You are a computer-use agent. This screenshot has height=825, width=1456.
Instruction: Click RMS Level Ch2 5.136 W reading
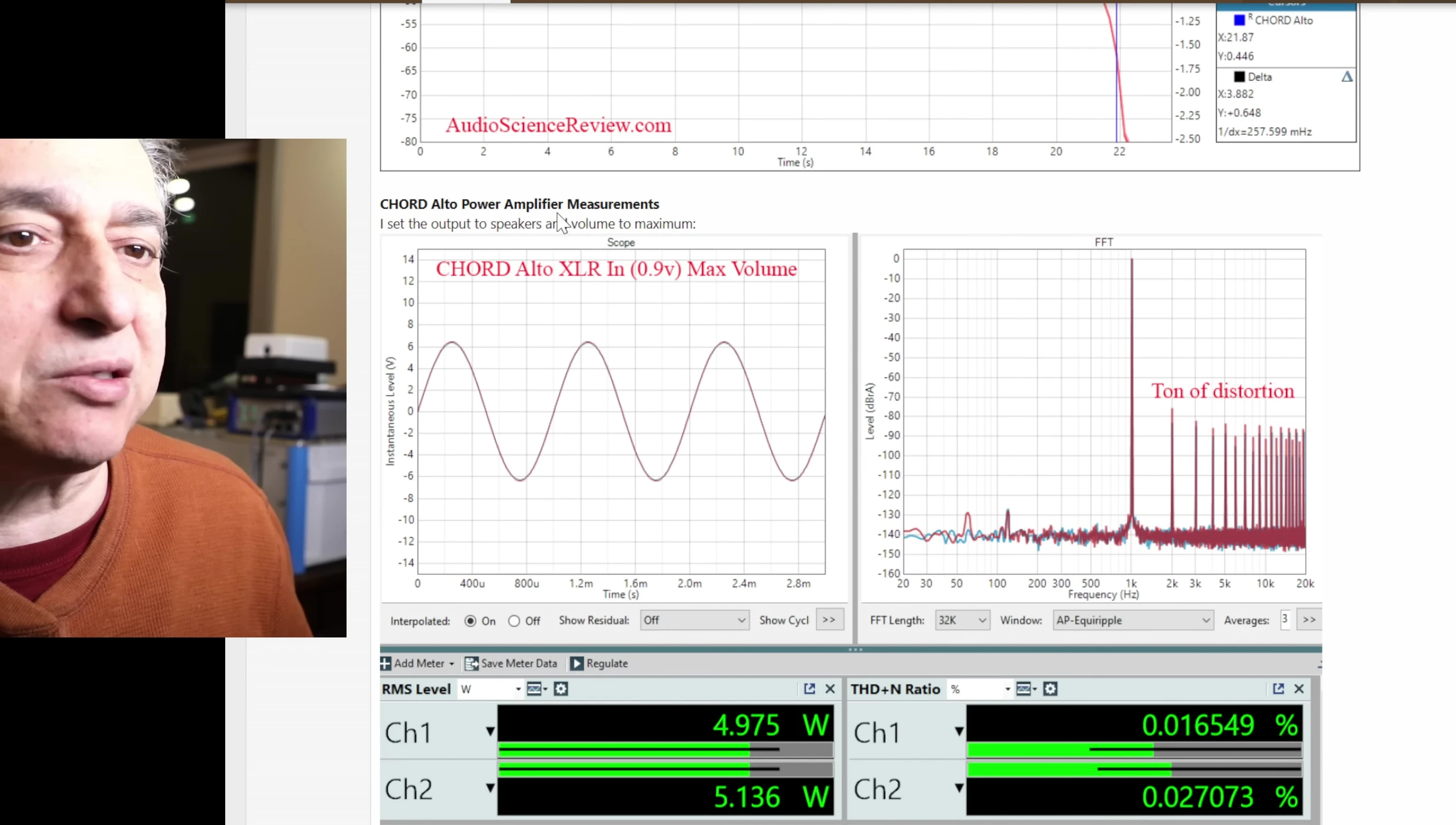pos(665,796)
